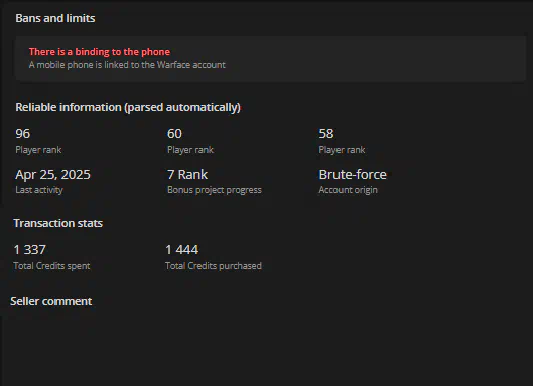Image resolution: width=533 pixels, height=386 pixels.
Task: Select the 7 Rank bonus progress value
Action: [187, 175]
